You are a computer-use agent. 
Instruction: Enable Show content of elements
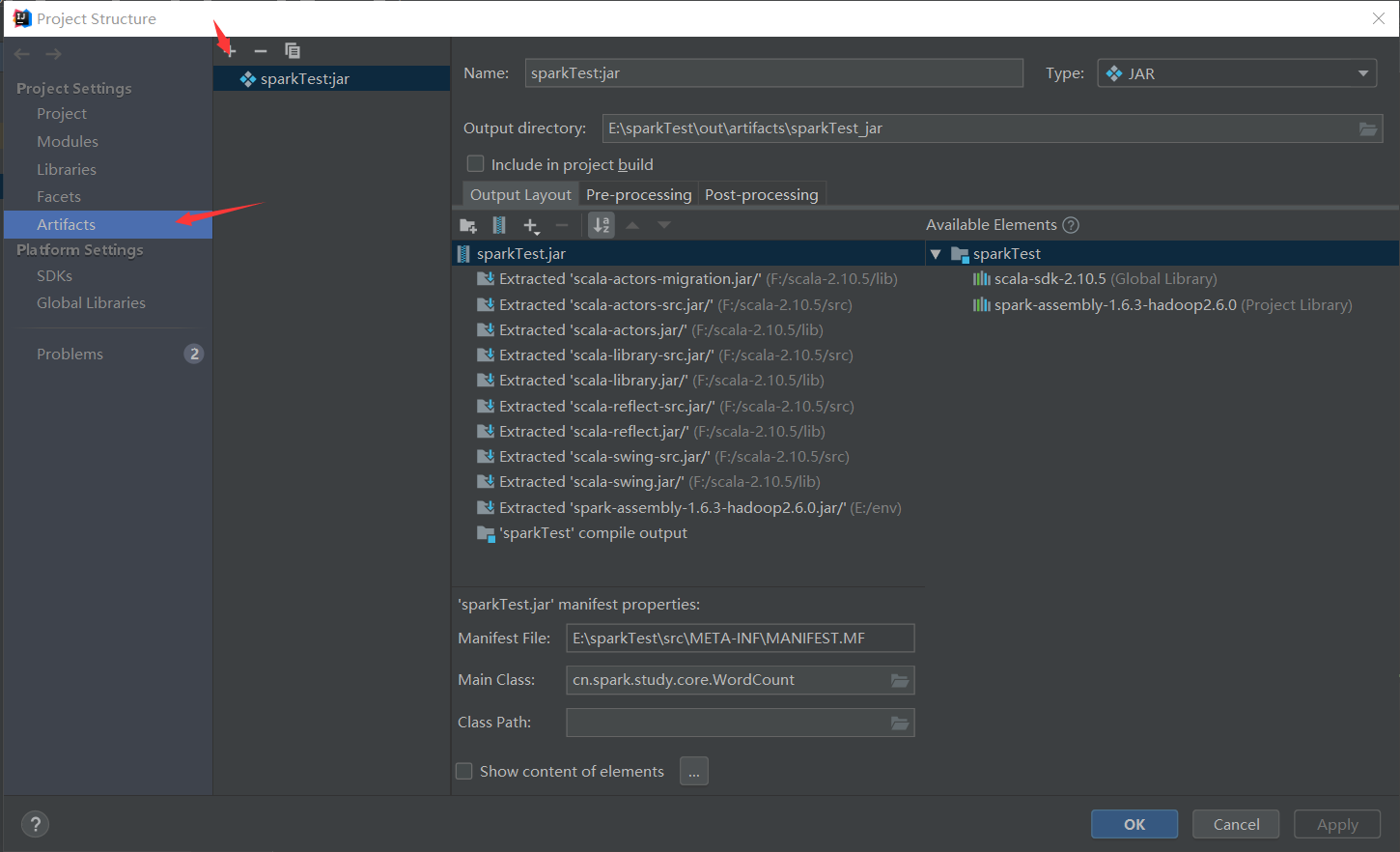(463, 771)
